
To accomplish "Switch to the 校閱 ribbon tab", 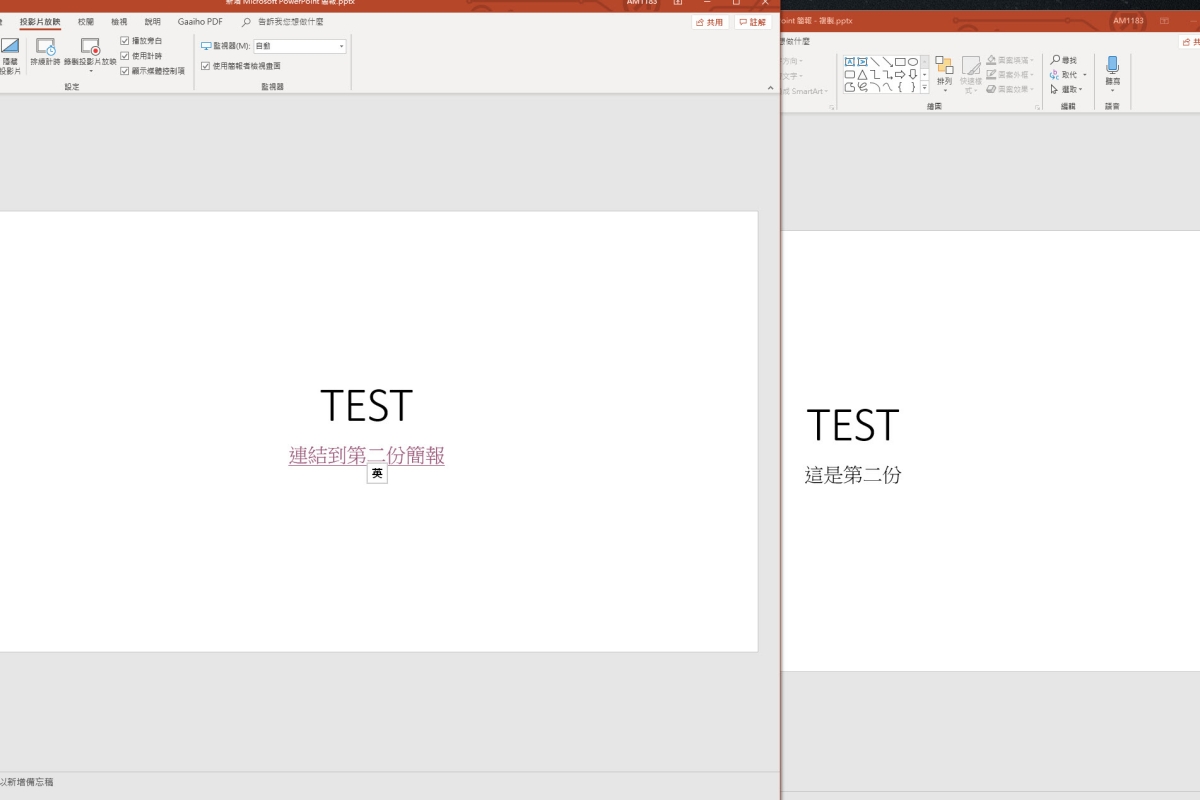I will [x=88, y=22].
